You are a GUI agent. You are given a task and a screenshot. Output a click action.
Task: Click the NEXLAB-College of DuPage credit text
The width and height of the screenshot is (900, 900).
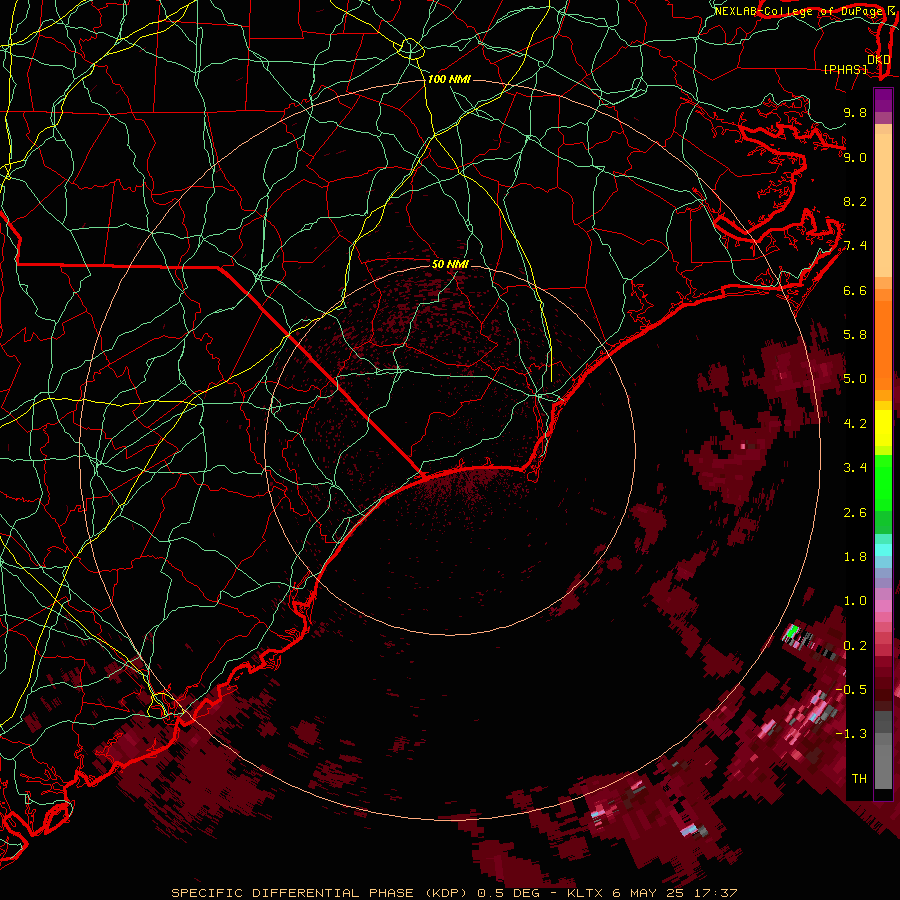tap(798, 11)
